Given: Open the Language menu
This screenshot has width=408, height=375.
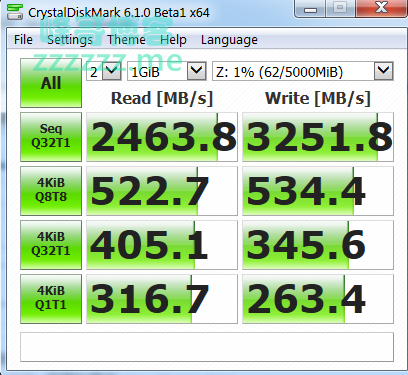Looking at the screenshot, I should (229, 40).
